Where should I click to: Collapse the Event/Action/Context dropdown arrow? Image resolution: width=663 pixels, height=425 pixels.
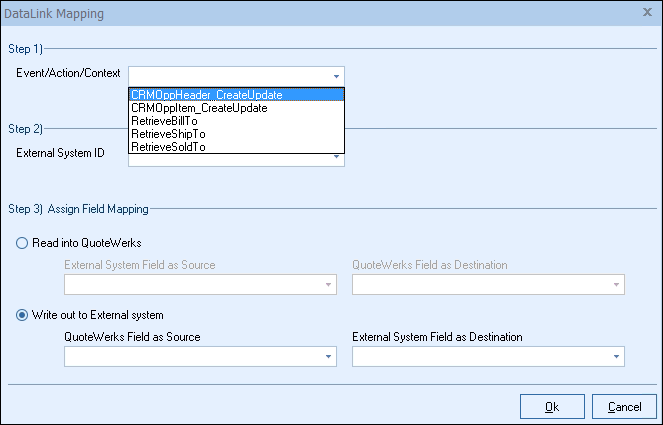337,75
